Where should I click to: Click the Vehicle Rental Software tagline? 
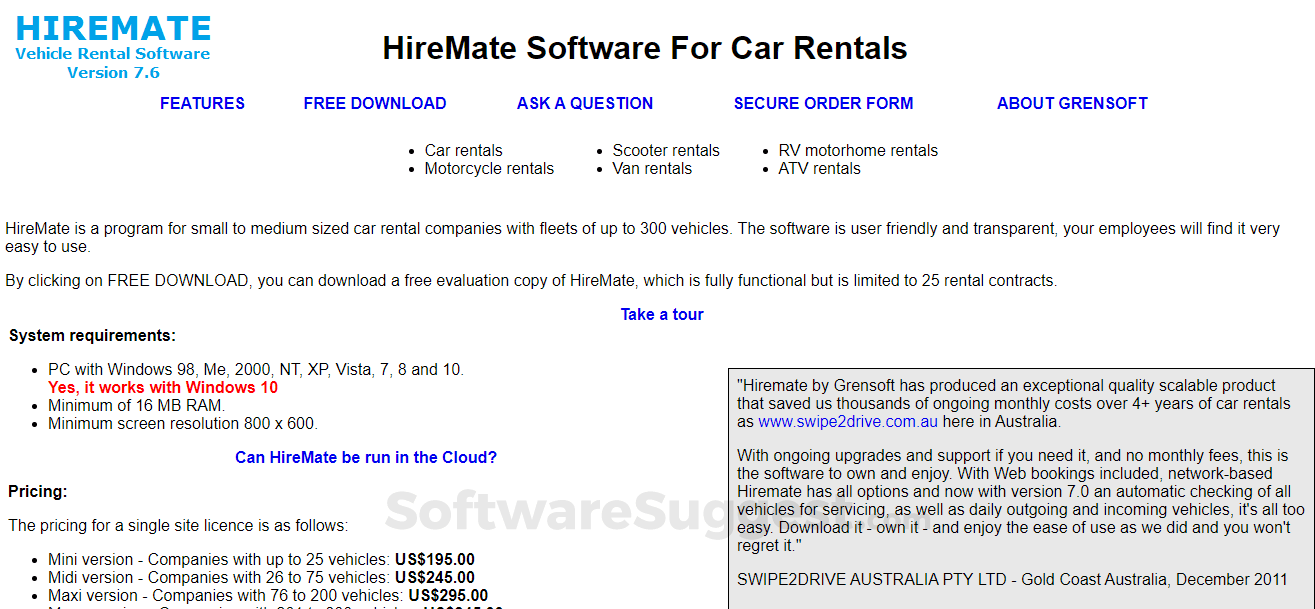pos(113,54)
